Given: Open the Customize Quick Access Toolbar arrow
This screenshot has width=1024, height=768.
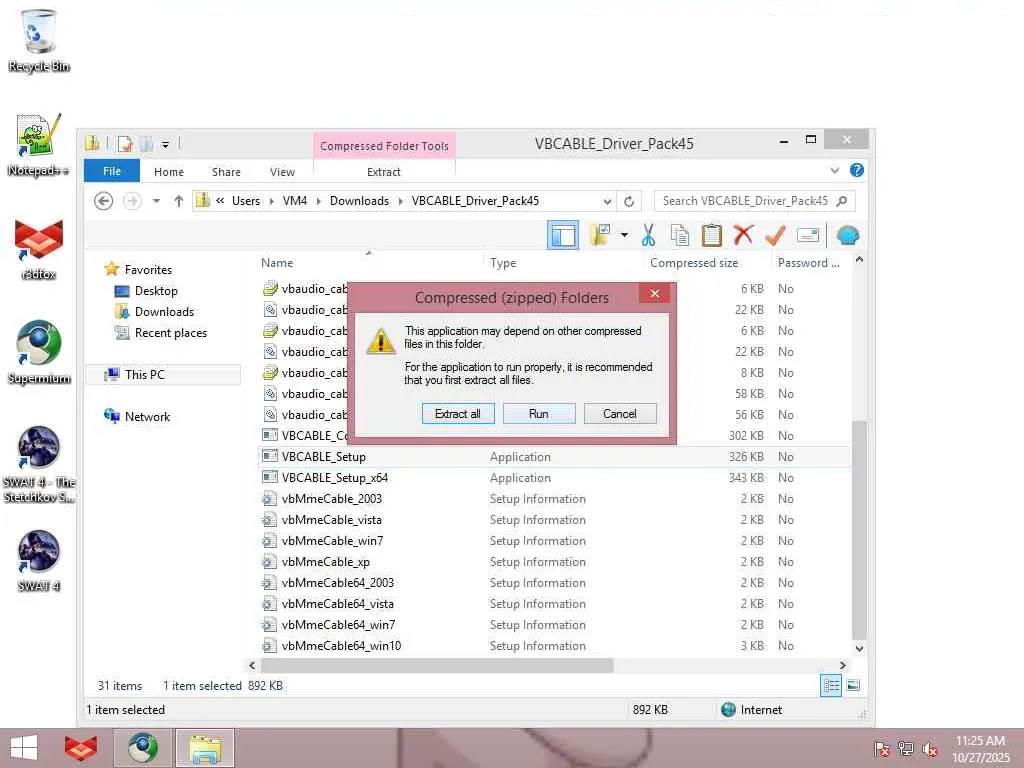Looking at the screenshot, I should coord(165,144).
